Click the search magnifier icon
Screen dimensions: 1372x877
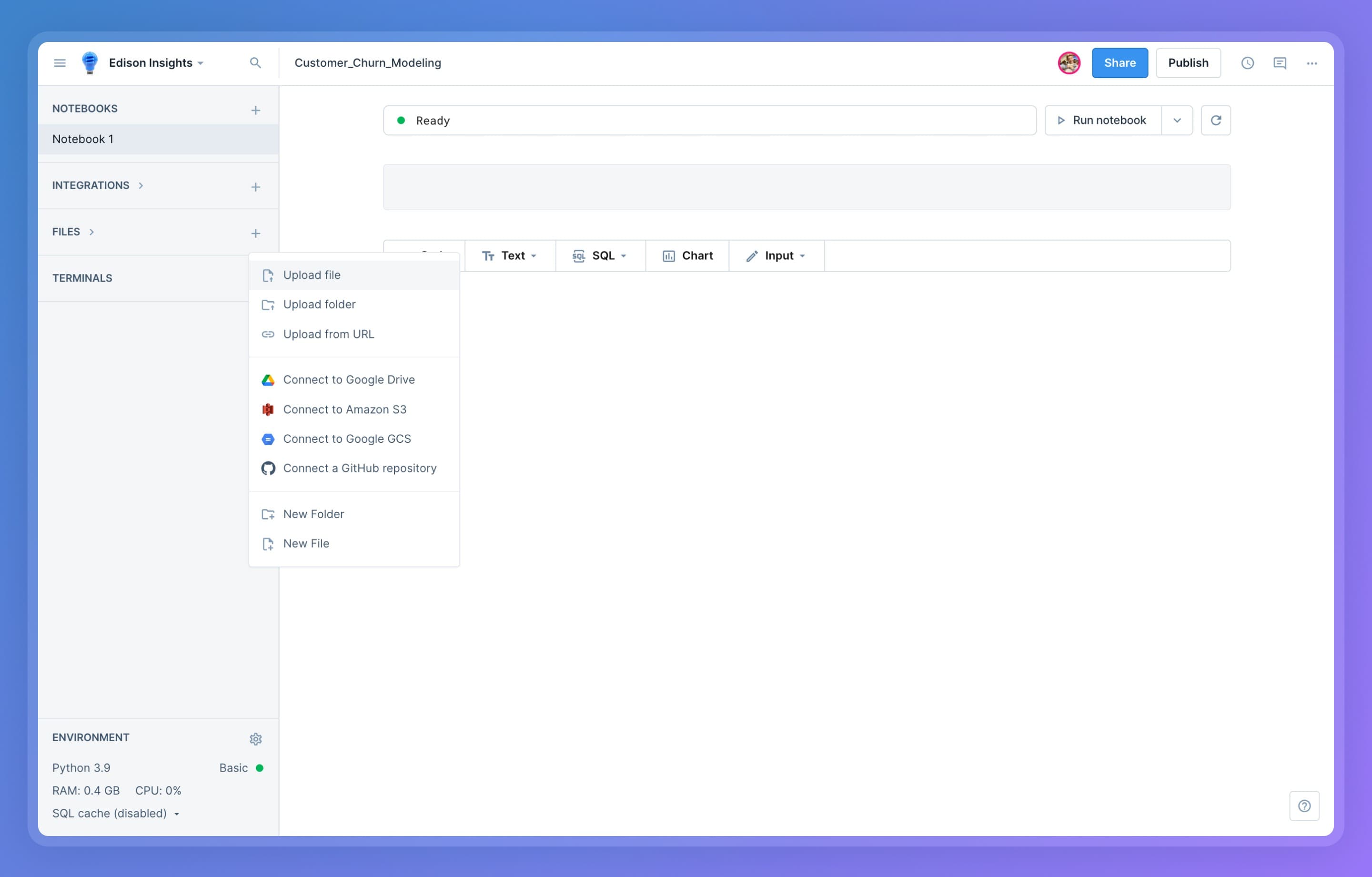pos(255,63)
